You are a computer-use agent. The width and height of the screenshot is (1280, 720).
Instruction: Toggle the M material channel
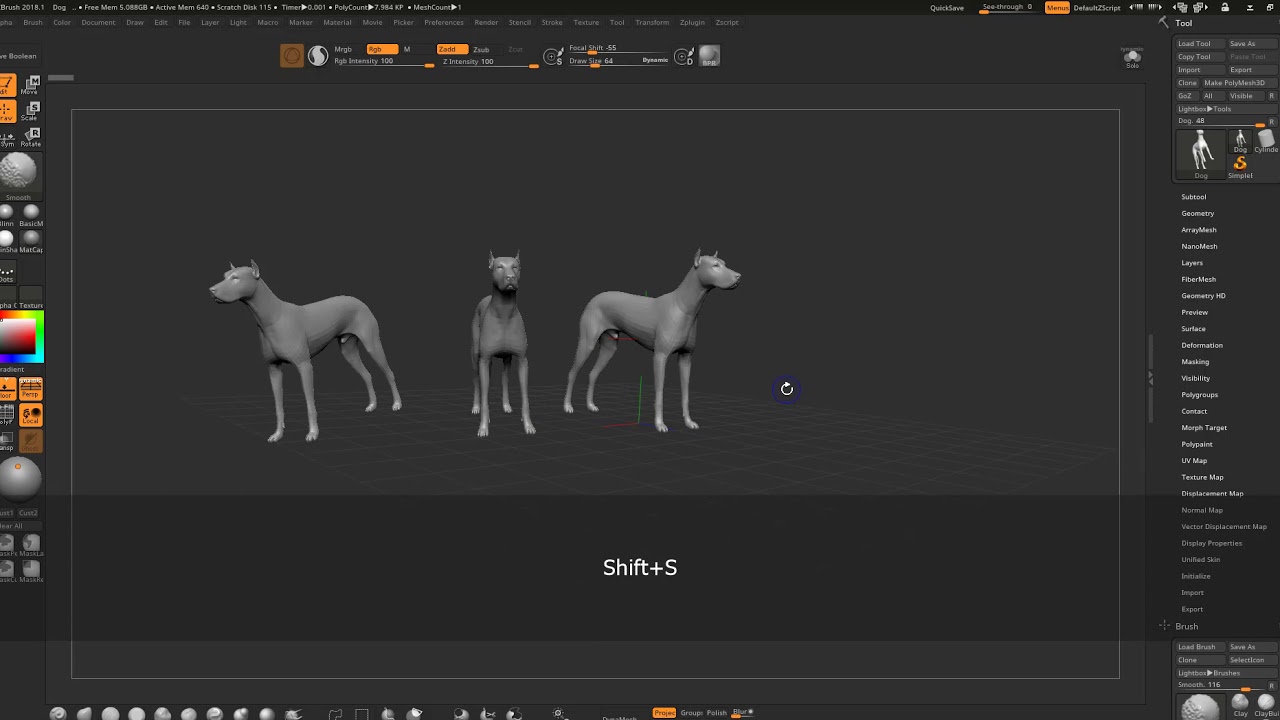click(407, 49)
